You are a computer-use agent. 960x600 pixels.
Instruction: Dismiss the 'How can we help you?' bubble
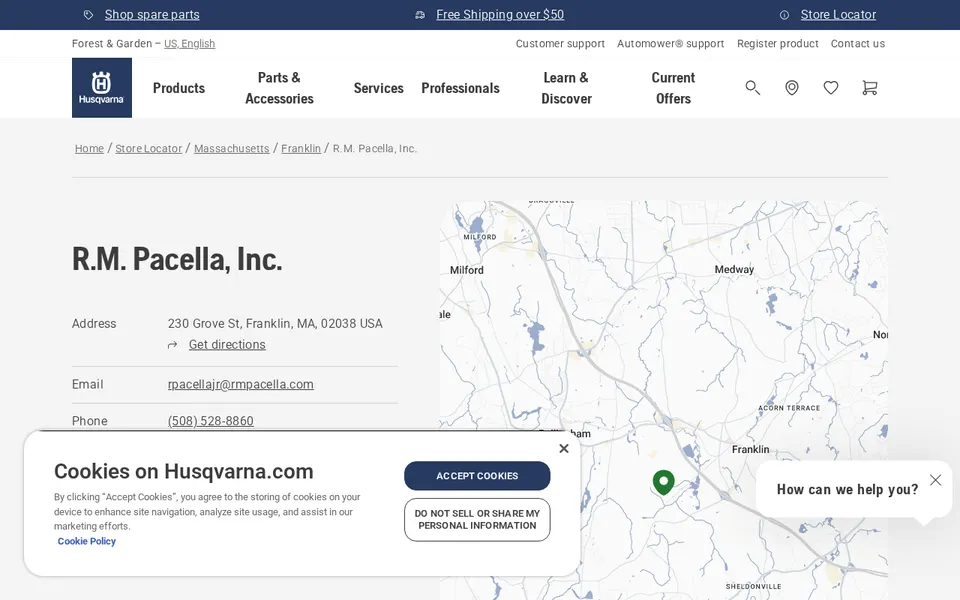935,480
